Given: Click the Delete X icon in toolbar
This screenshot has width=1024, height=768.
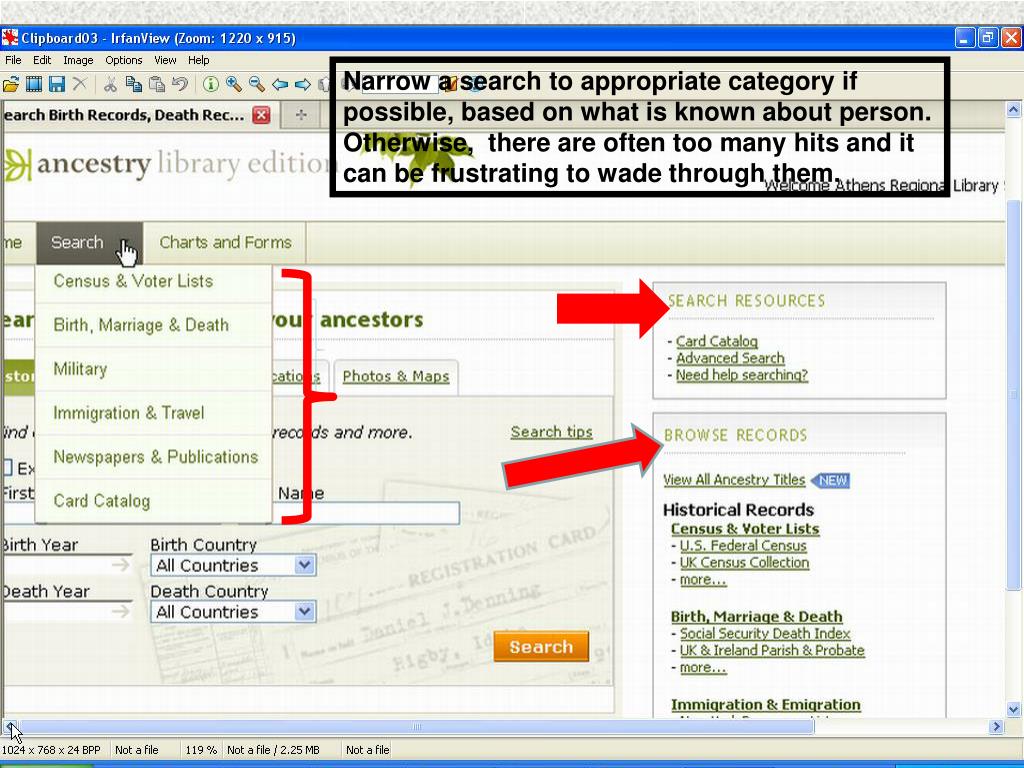Looking at the screenshot, I should 80,84.
